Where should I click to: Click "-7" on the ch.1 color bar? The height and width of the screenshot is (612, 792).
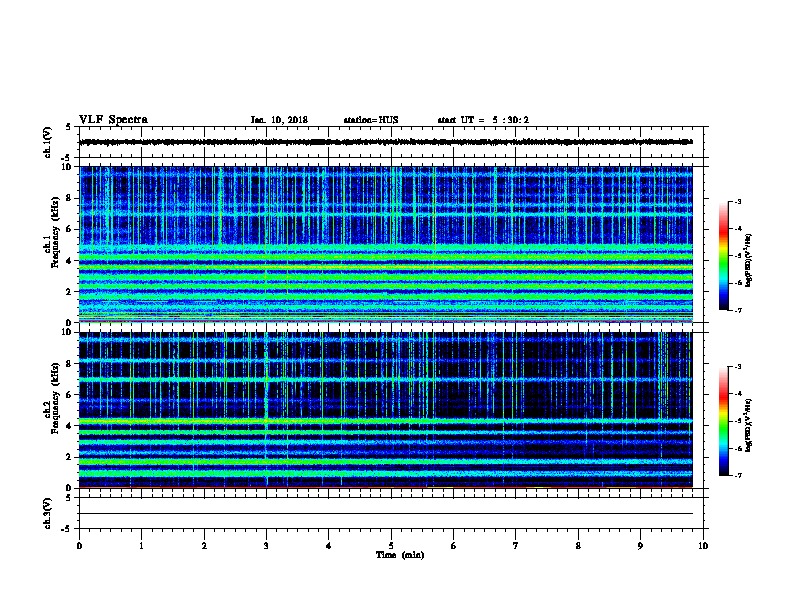point(737,311)
